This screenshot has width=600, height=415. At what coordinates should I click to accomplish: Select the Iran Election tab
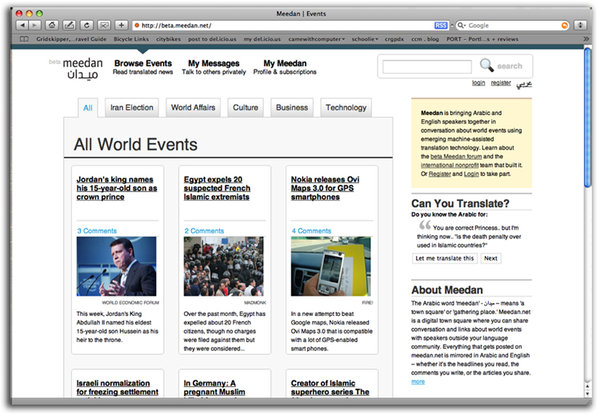pyautogui.click(x=132, y=107)
